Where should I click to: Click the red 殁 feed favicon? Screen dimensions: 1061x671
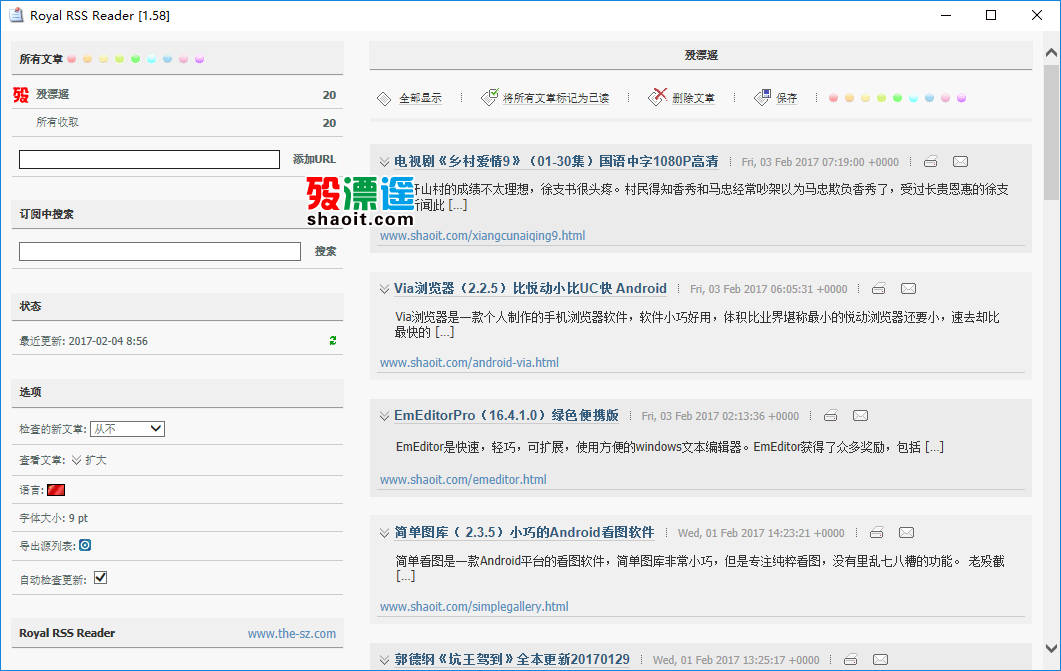pyautogui.click(x=21, y=95)
